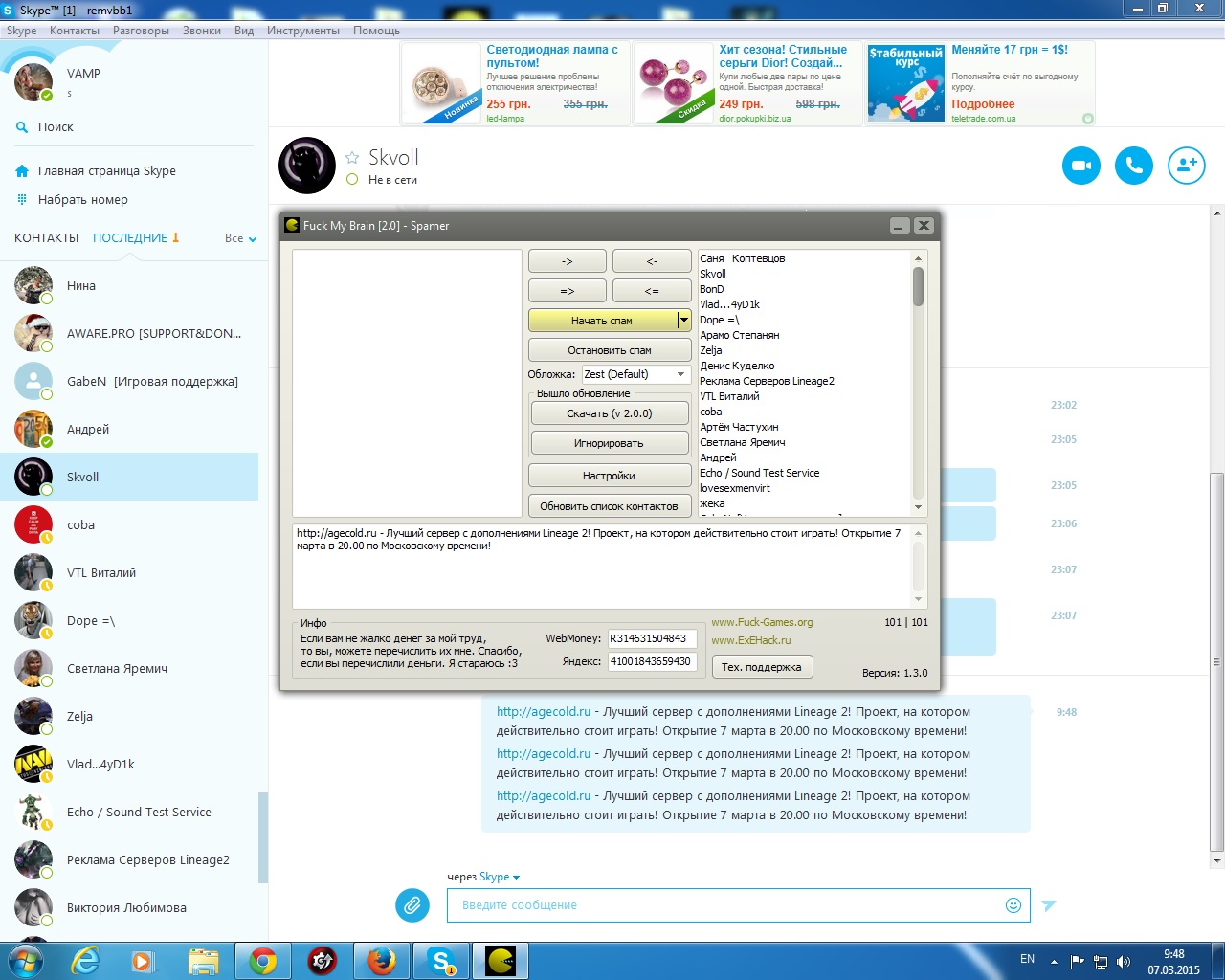The width and height of the screenshot is (1225, 980).
Task: Open the www.Fuck-Games.org link
Action: tap(762, 622)
